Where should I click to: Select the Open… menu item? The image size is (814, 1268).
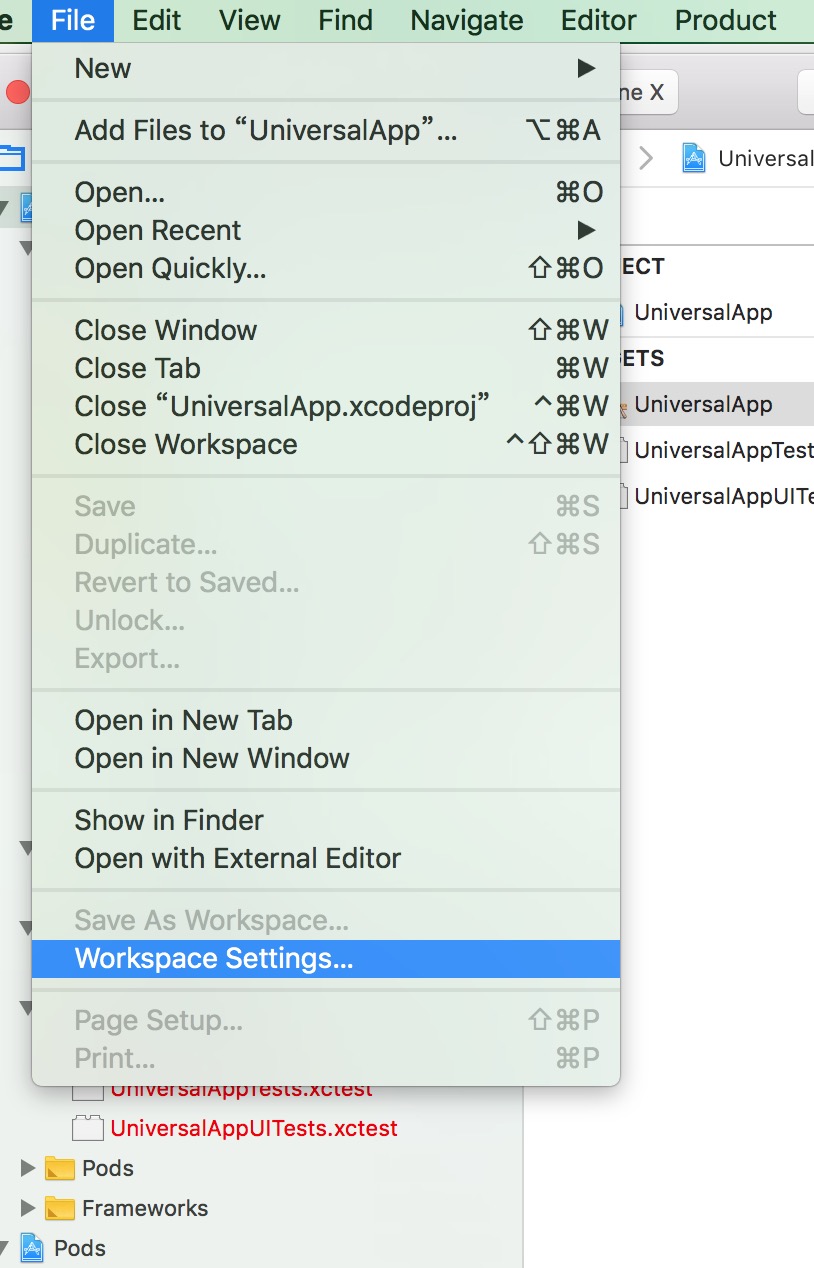(326, 192)
